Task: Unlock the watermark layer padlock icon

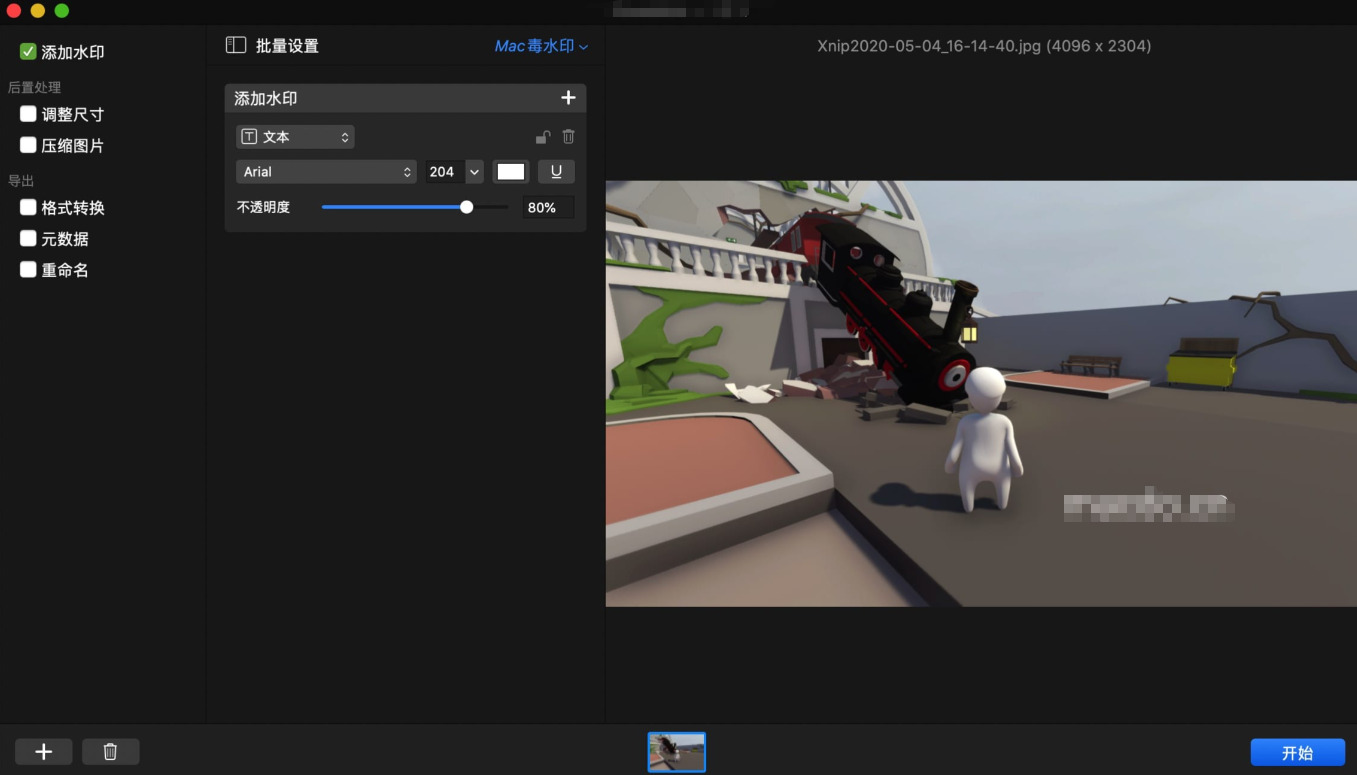Action: click(543, 137)
